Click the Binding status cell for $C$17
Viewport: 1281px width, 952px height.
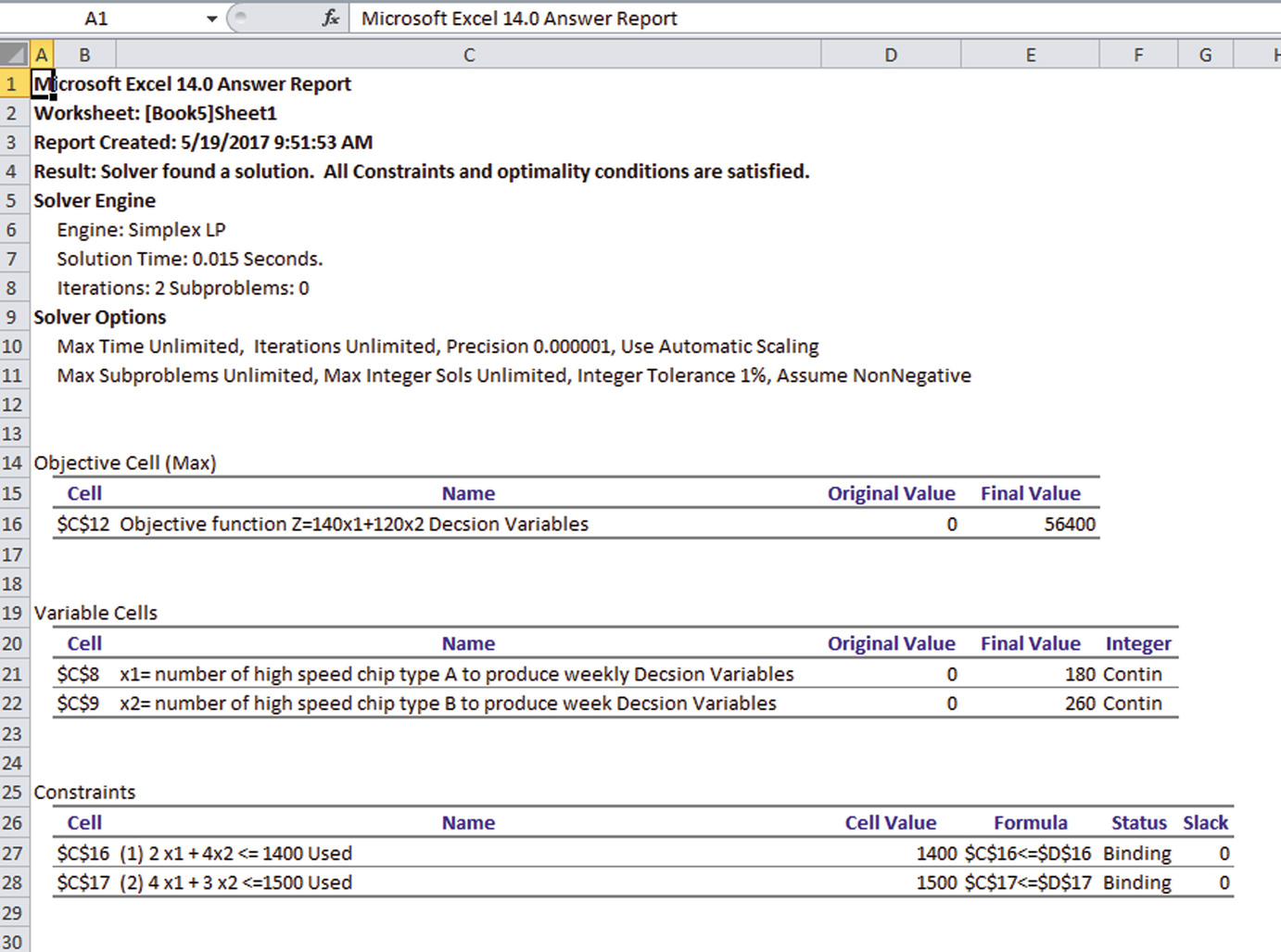click(1137, 882)
